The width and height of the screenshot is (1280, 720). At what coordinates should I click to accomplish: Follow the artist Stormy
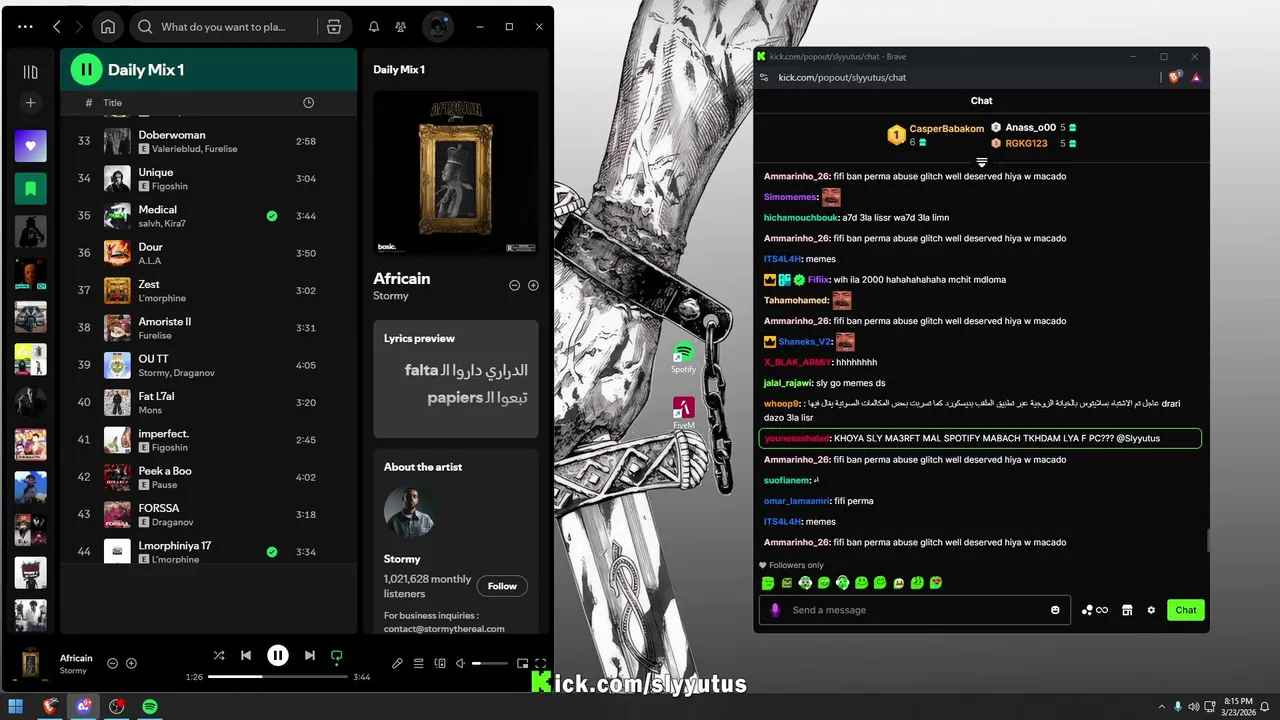[x=502, y=586]
